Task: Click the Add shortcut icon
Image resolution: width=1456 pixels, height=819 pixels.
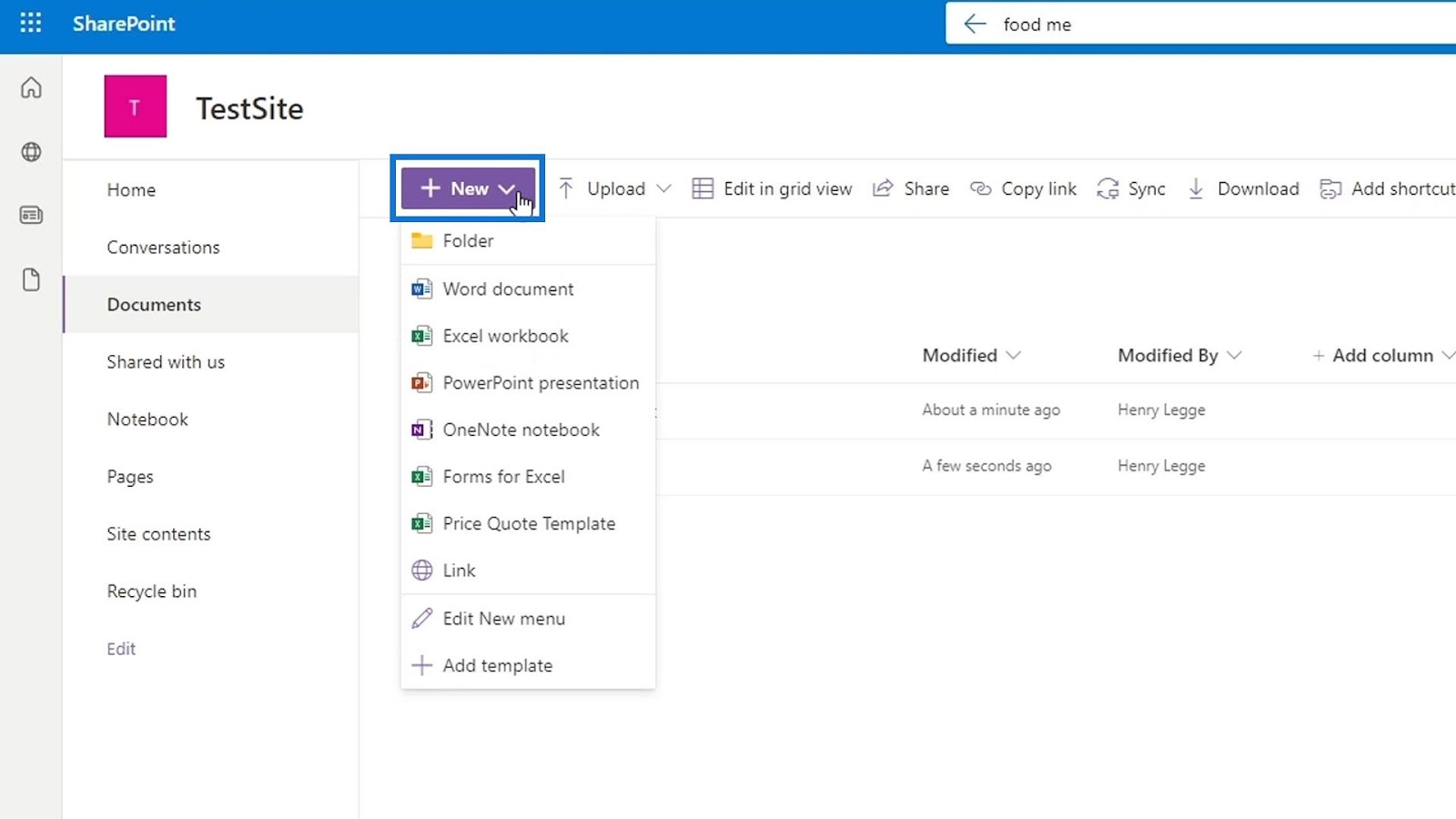Action: coord(1330,188)
